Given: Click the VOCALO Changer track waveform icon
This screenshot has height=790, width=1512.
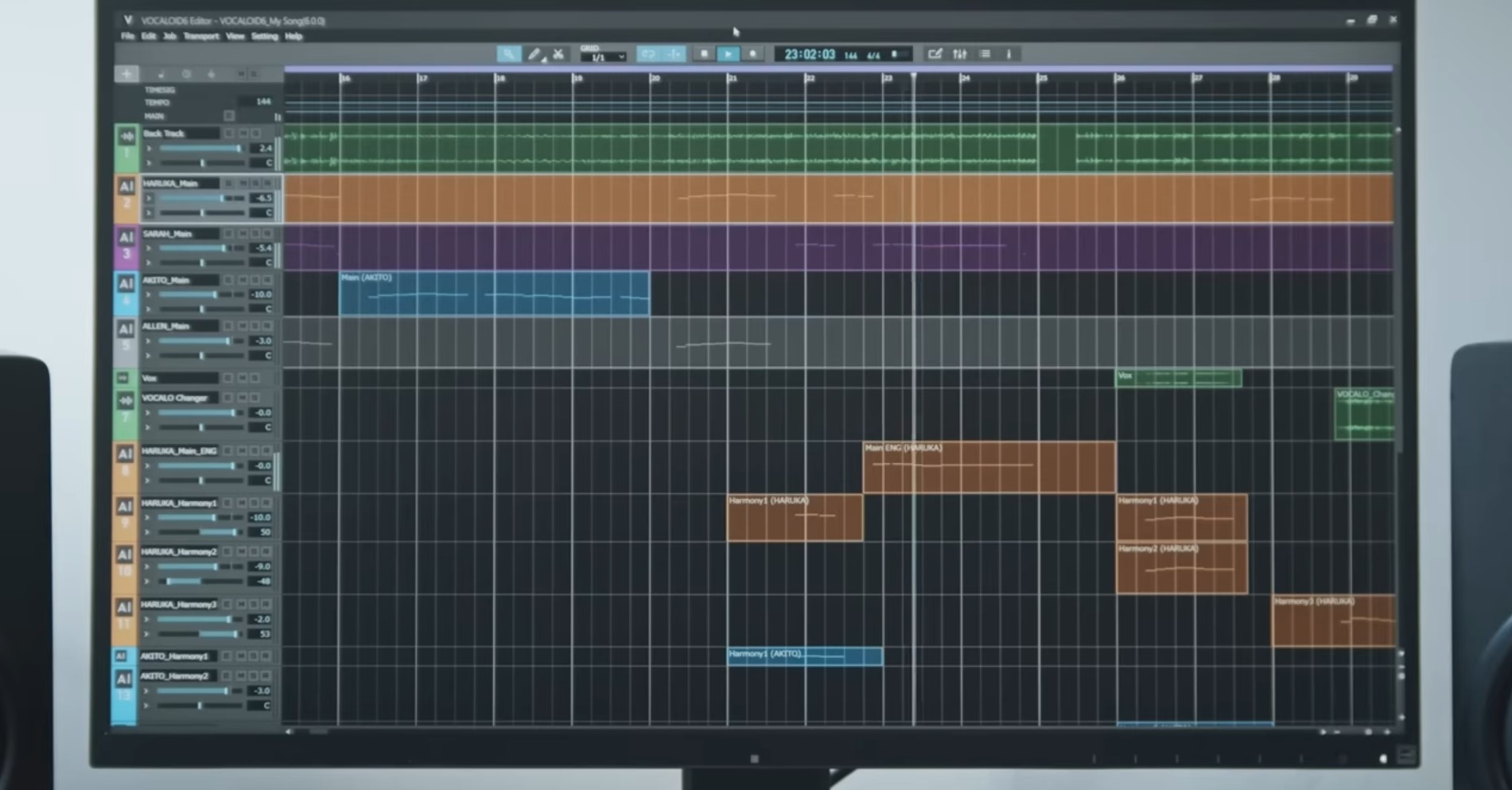Looking at the screenshot, I should pos(126,401).
